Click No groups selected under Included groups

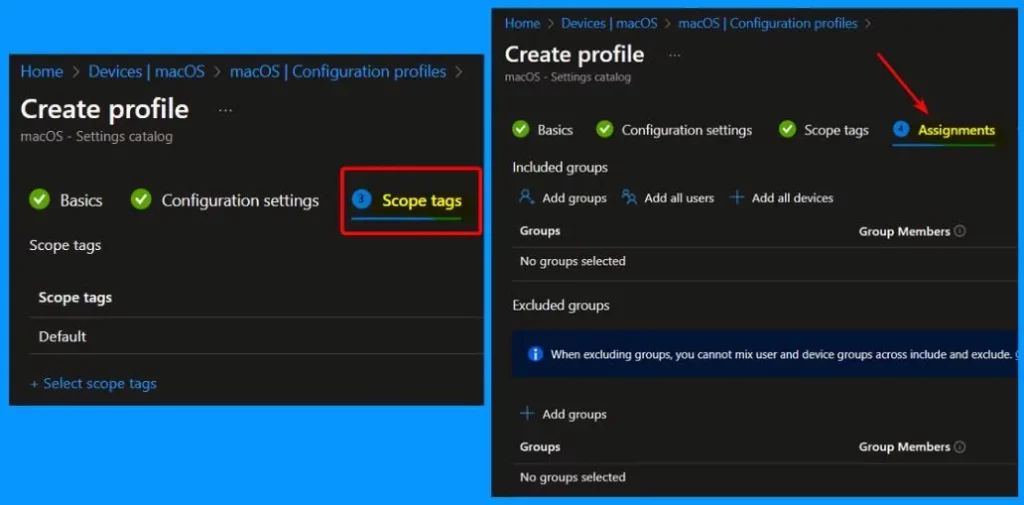tap(573, 261)
